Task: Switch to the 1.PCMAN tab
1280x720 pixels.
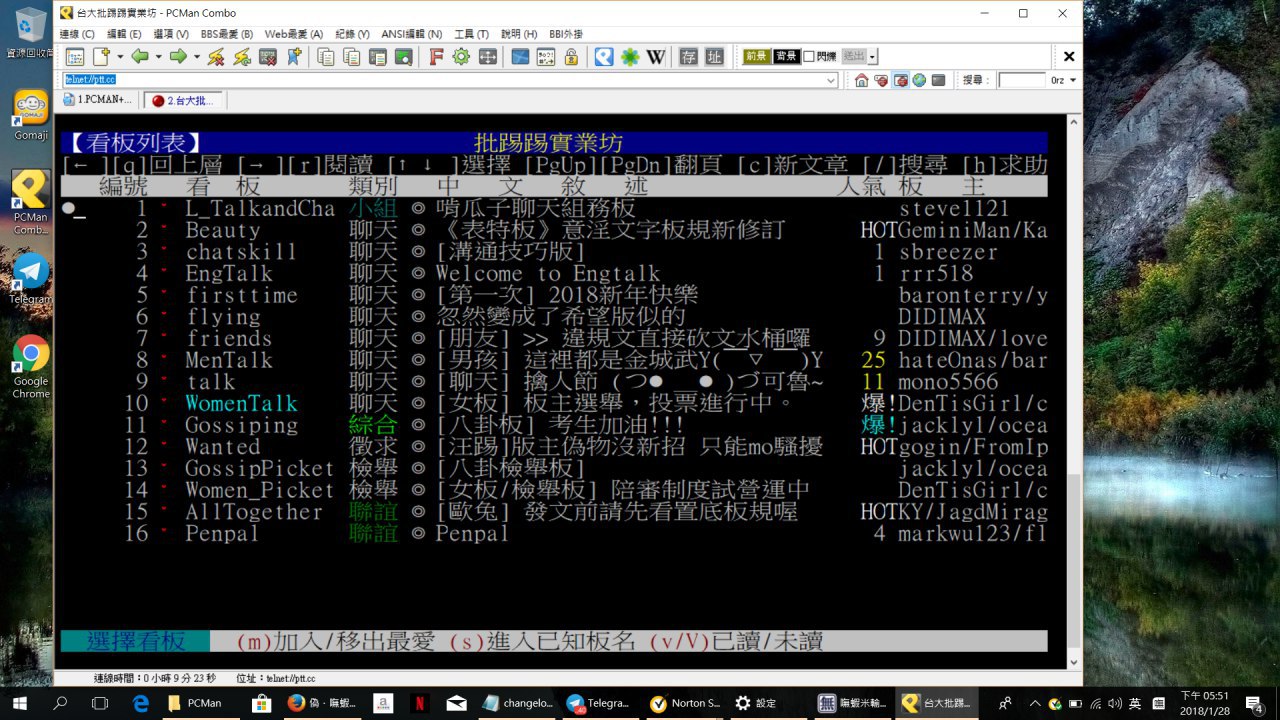Action: click(x=98, y=100)
